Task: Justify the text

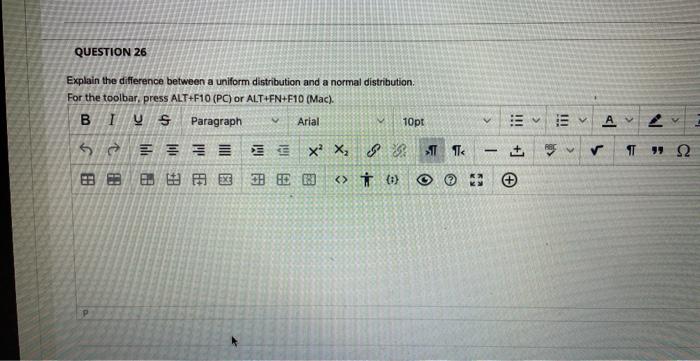Action: click(225, 151)
